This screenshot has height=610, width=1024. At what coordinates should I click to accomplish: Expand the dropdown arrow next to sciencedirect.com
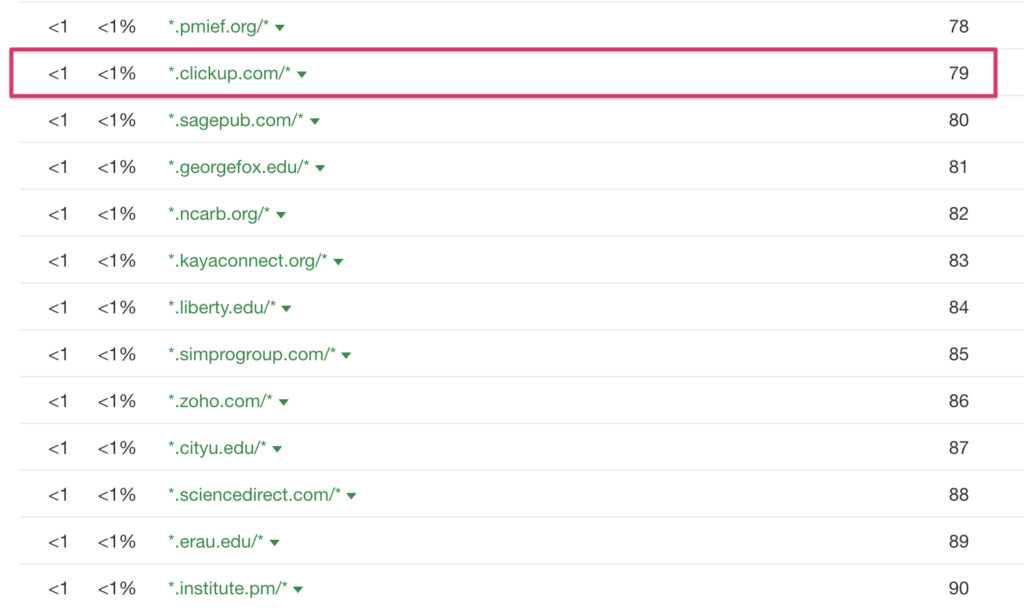click(351, 496)
